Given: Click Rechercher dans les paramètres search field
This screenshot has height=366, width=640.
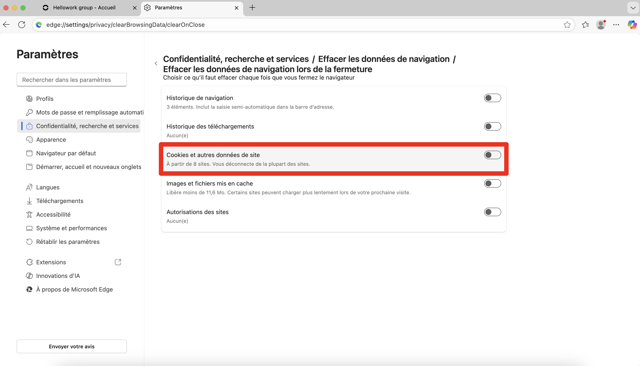Looking at the screenshot, I should click(71, 80).
